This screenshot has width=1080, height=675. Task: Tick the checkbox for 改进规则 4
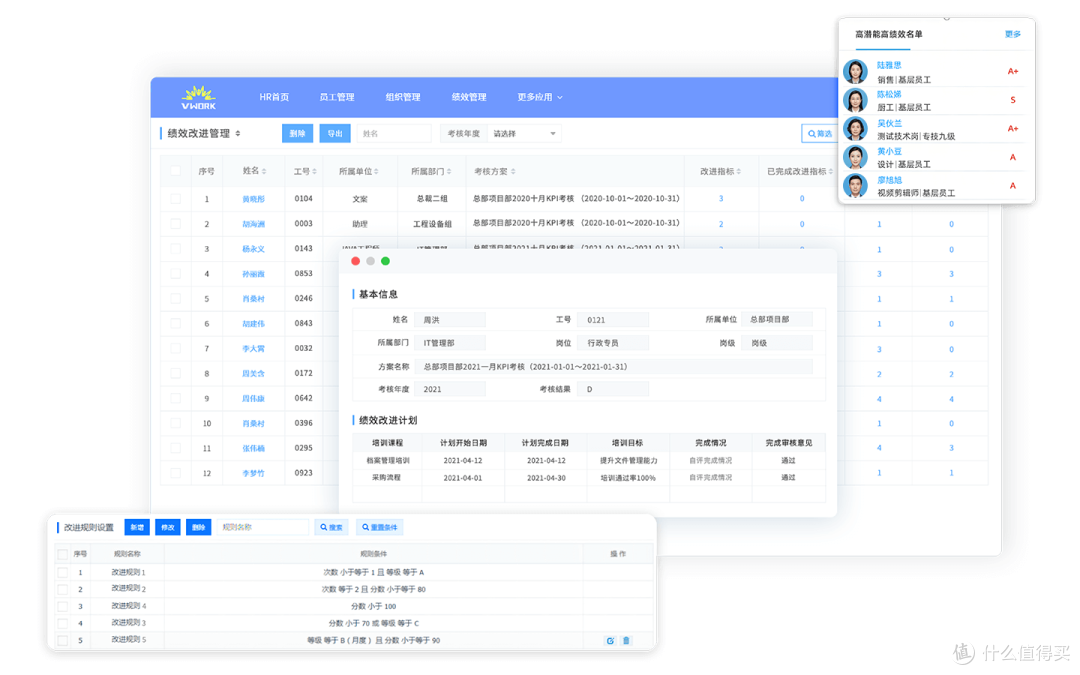pyautogui.click(x=63, y=606)
